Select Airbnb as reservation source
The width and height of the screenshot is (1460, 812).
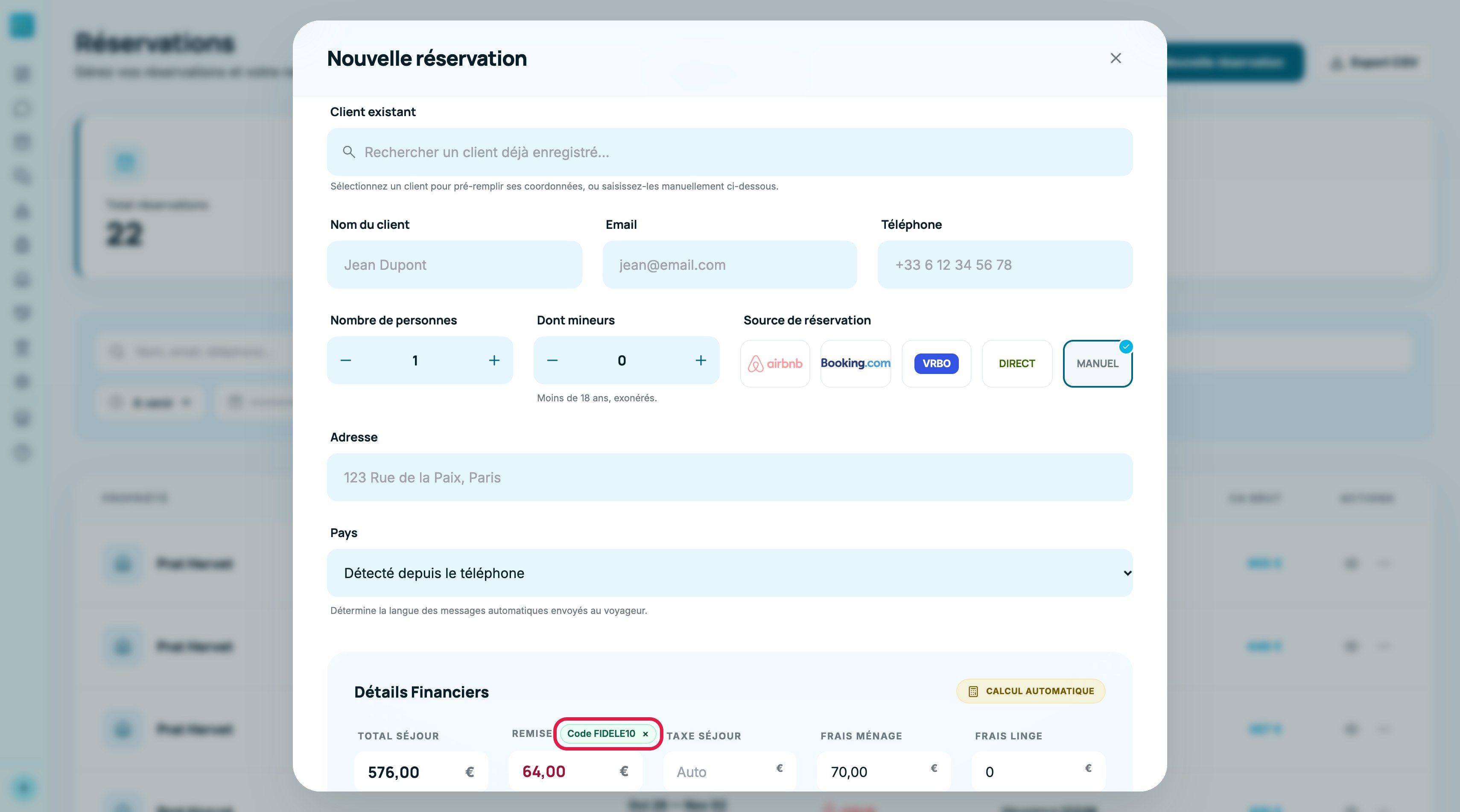pyautogui.click(x=775, y=363)
